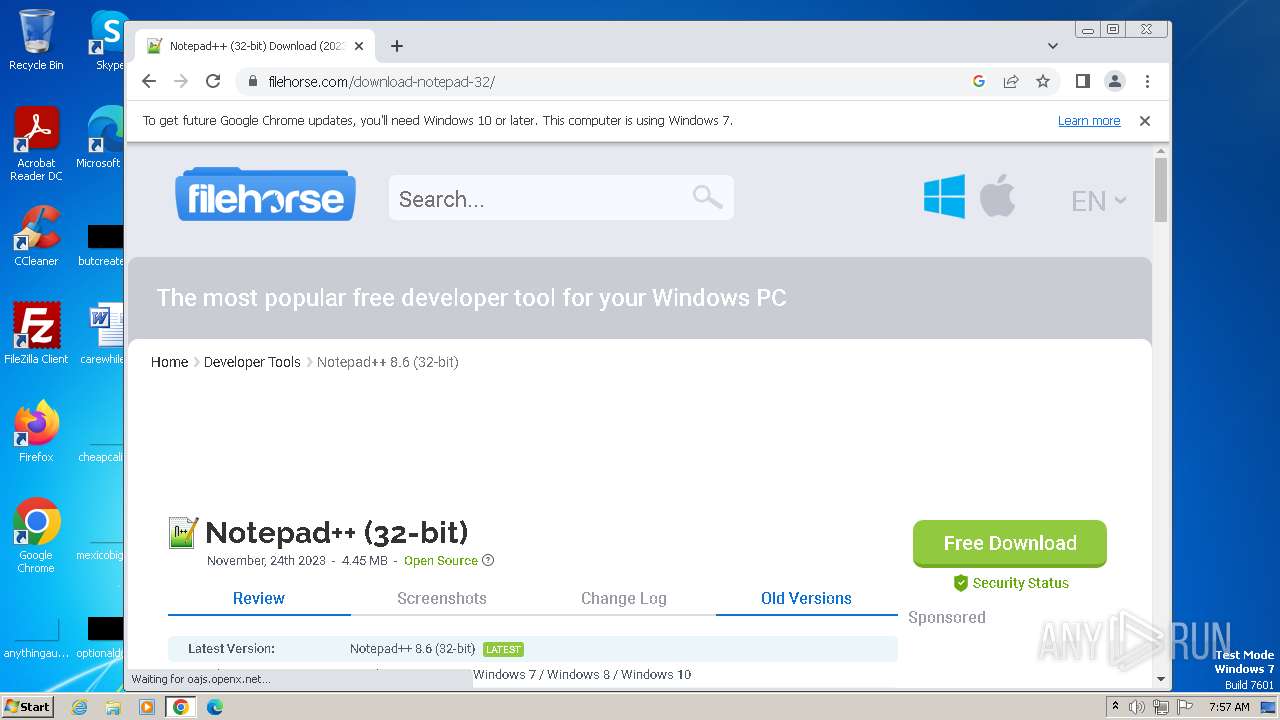Click the search magnifier icon

click(707, 197)
